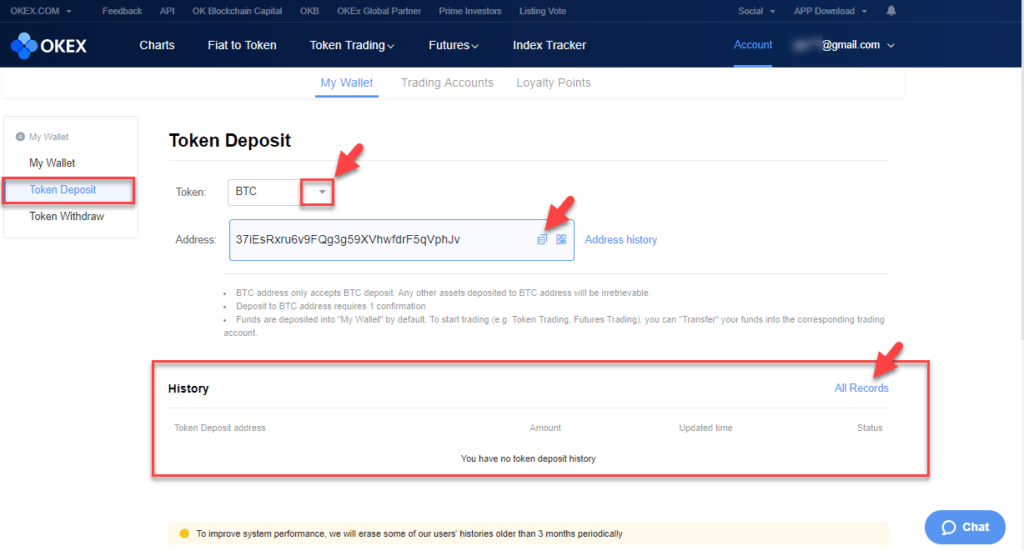Open the Loyalty Points tab

coord(553,83)
